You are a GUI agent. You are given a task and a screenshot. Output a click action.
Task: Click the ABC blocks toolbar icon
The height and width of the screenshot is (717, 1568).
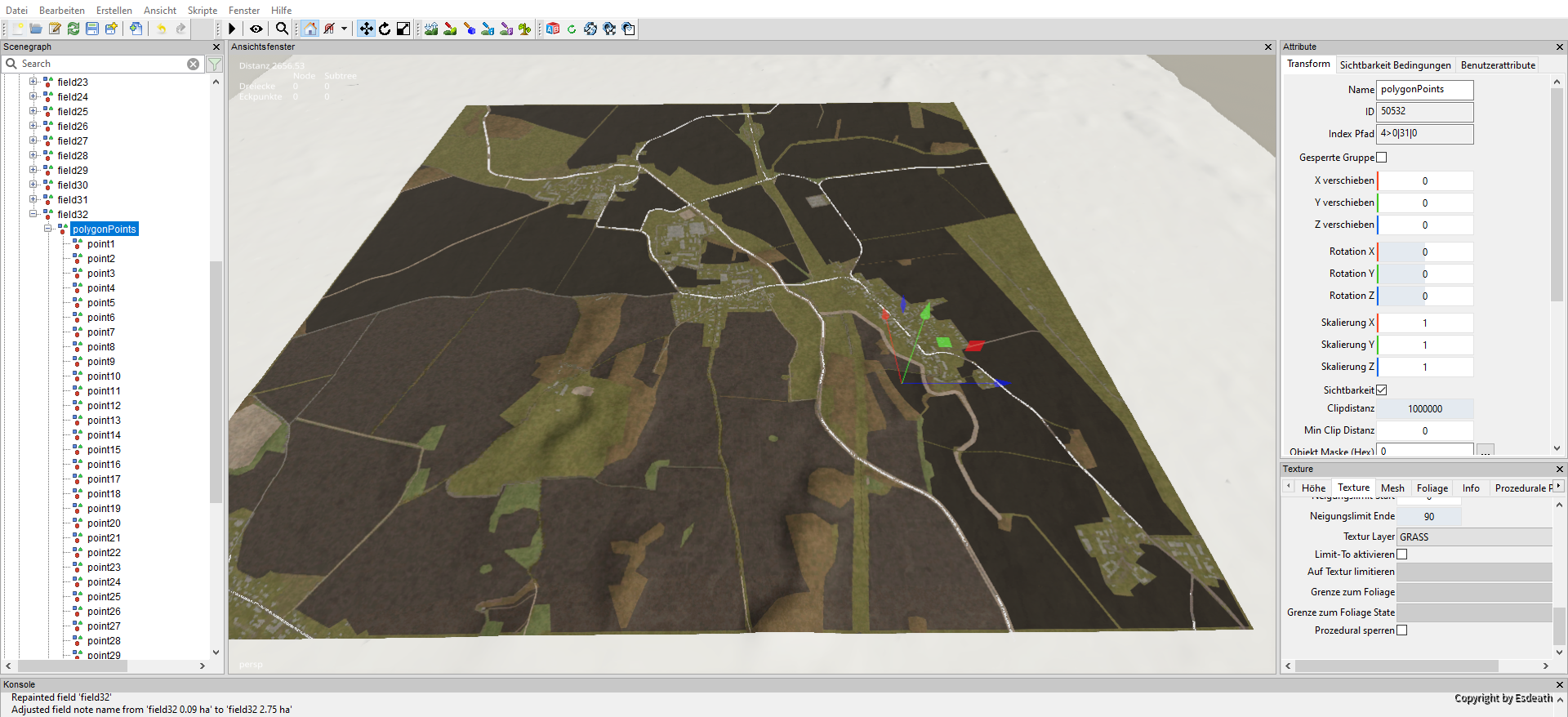point(553,29)
